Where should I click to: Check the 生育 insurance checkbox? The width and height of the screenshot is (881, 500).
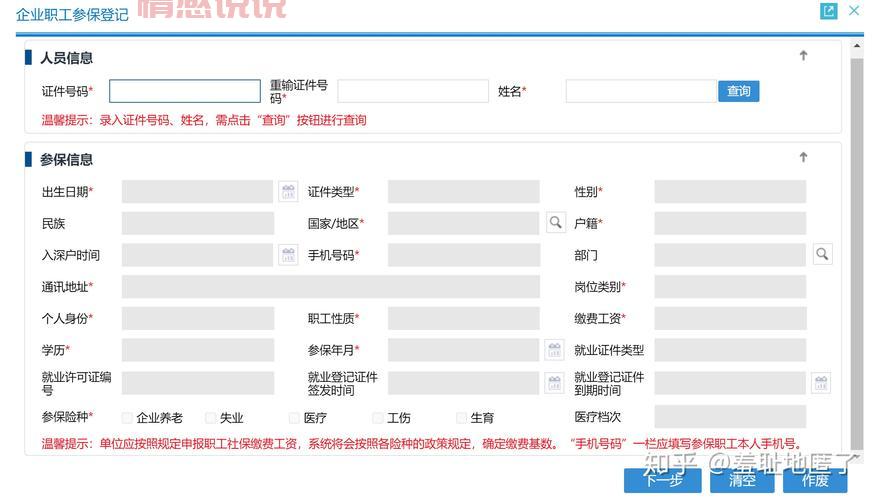point(461,417)
